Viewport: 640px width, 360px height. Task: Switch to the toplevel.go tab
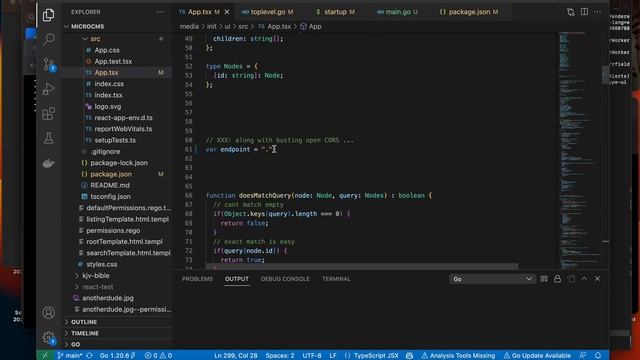click(268, 12)
